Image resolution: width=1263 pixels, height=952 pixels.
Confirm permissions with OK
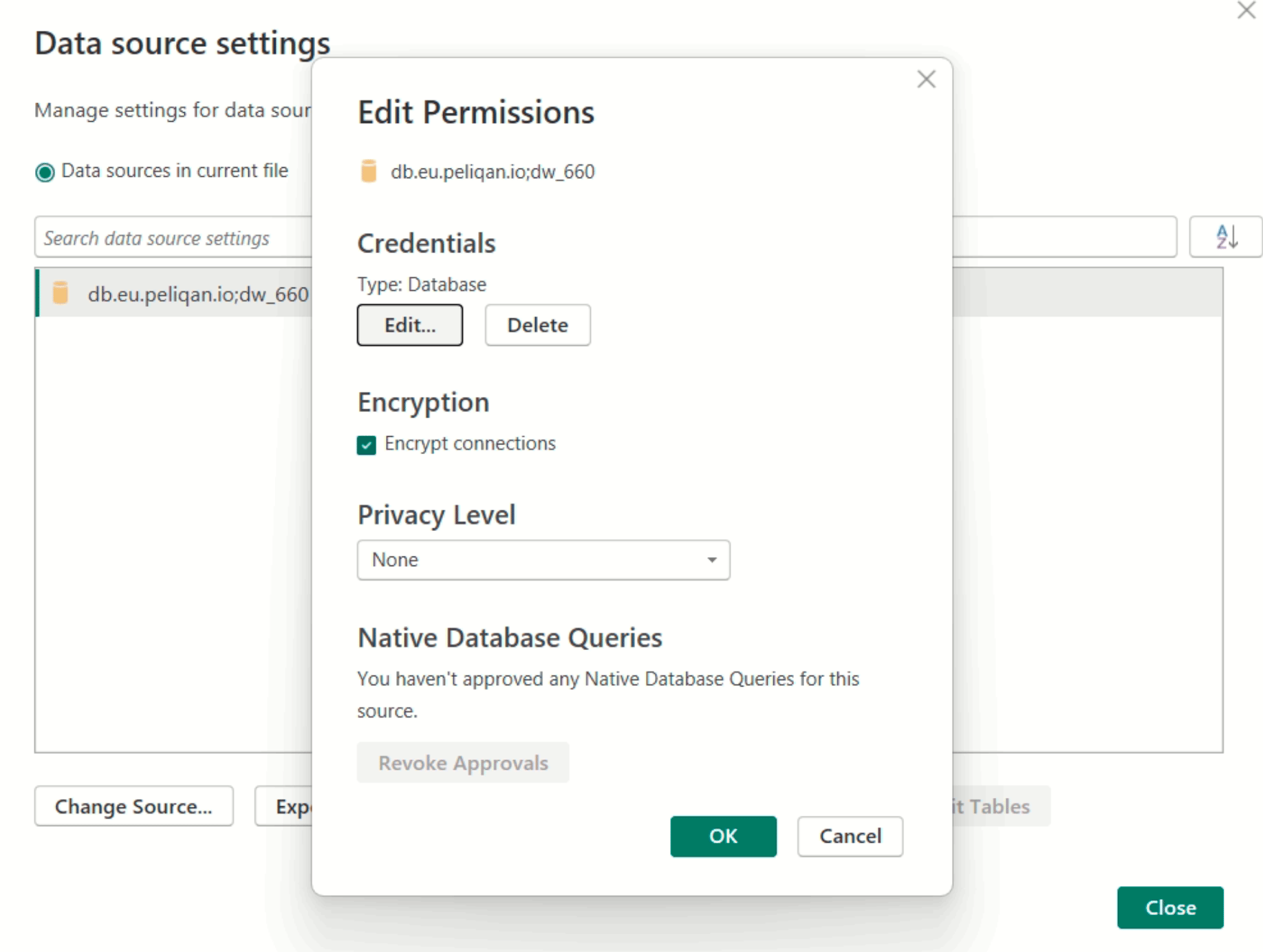723,836
